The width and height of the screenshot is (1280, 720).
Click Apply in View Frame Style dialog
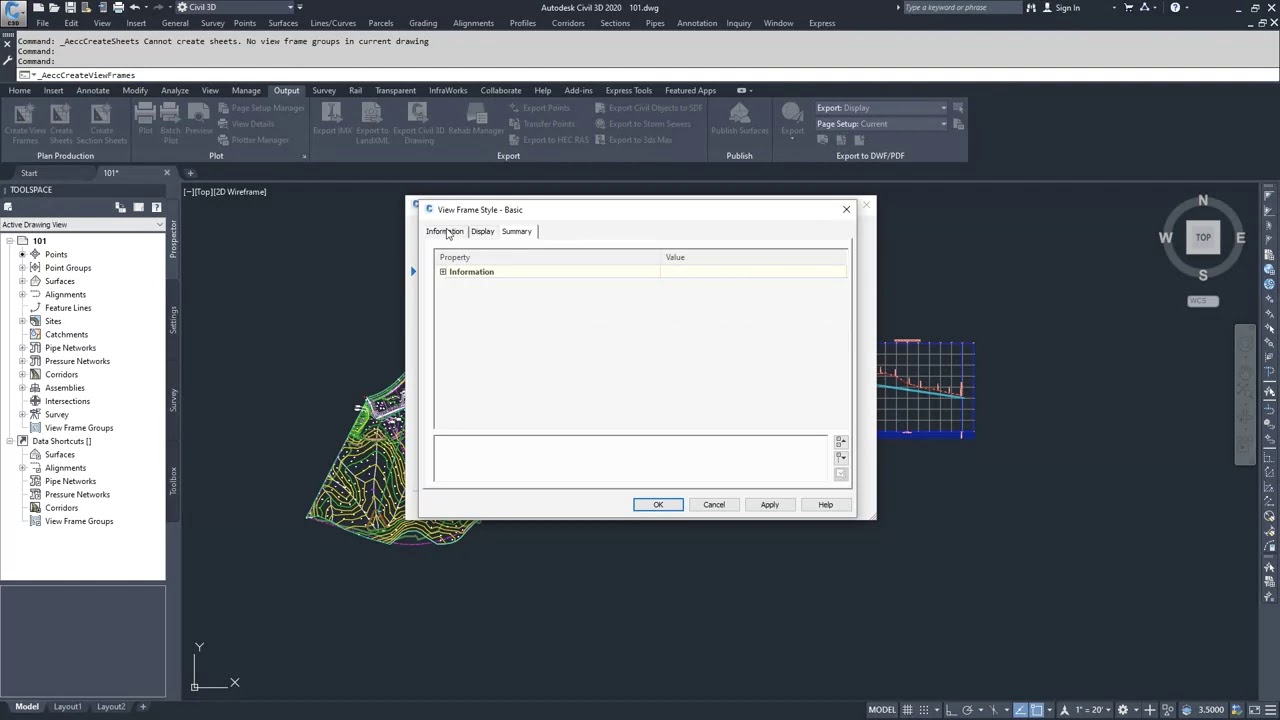coord(769,504)
